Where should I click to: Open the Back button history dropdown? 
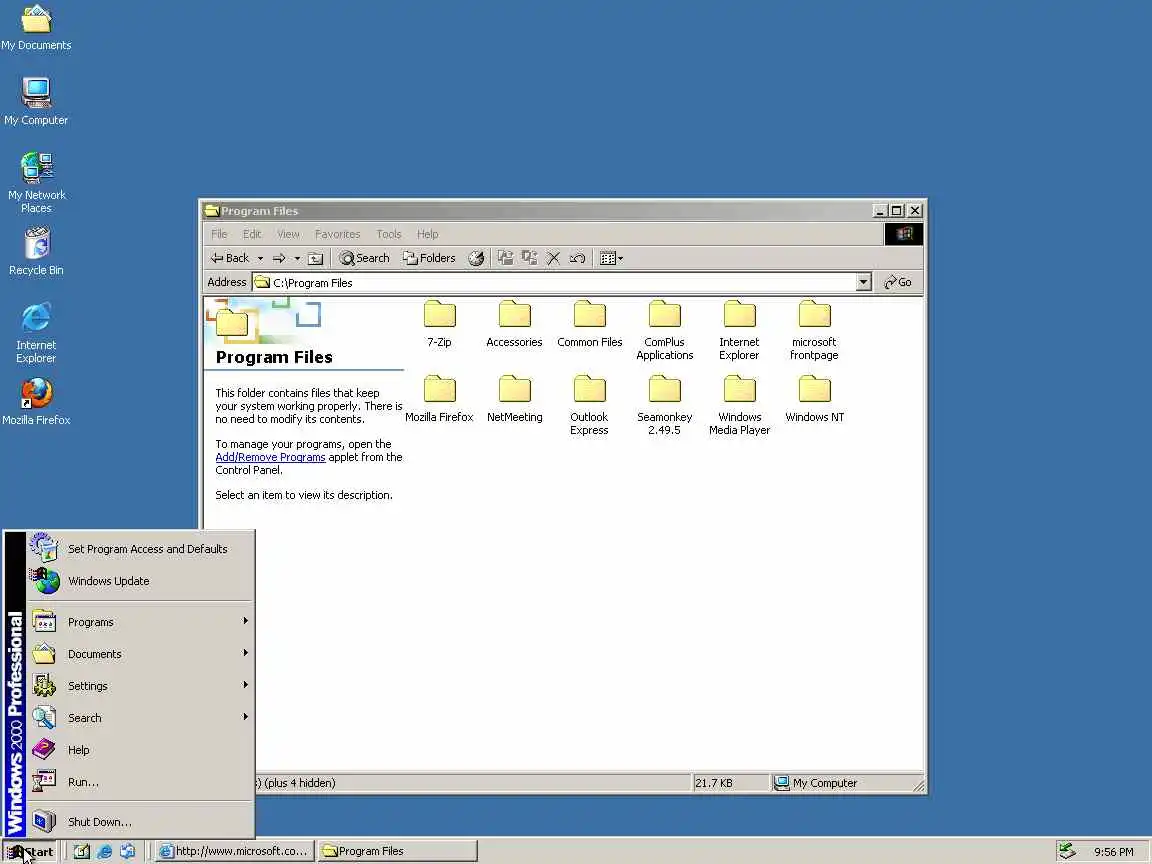click(260, 259)
